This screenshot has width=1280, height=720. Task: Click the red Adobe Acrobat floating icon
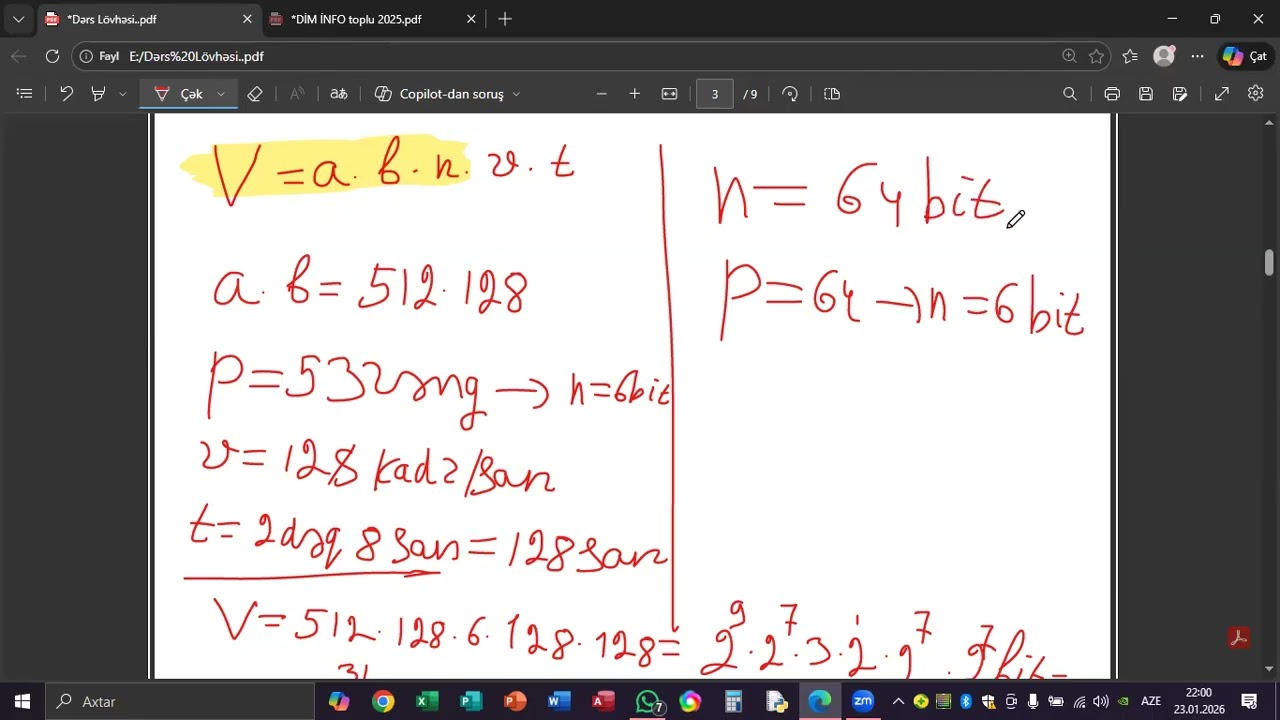point(1239,638)
